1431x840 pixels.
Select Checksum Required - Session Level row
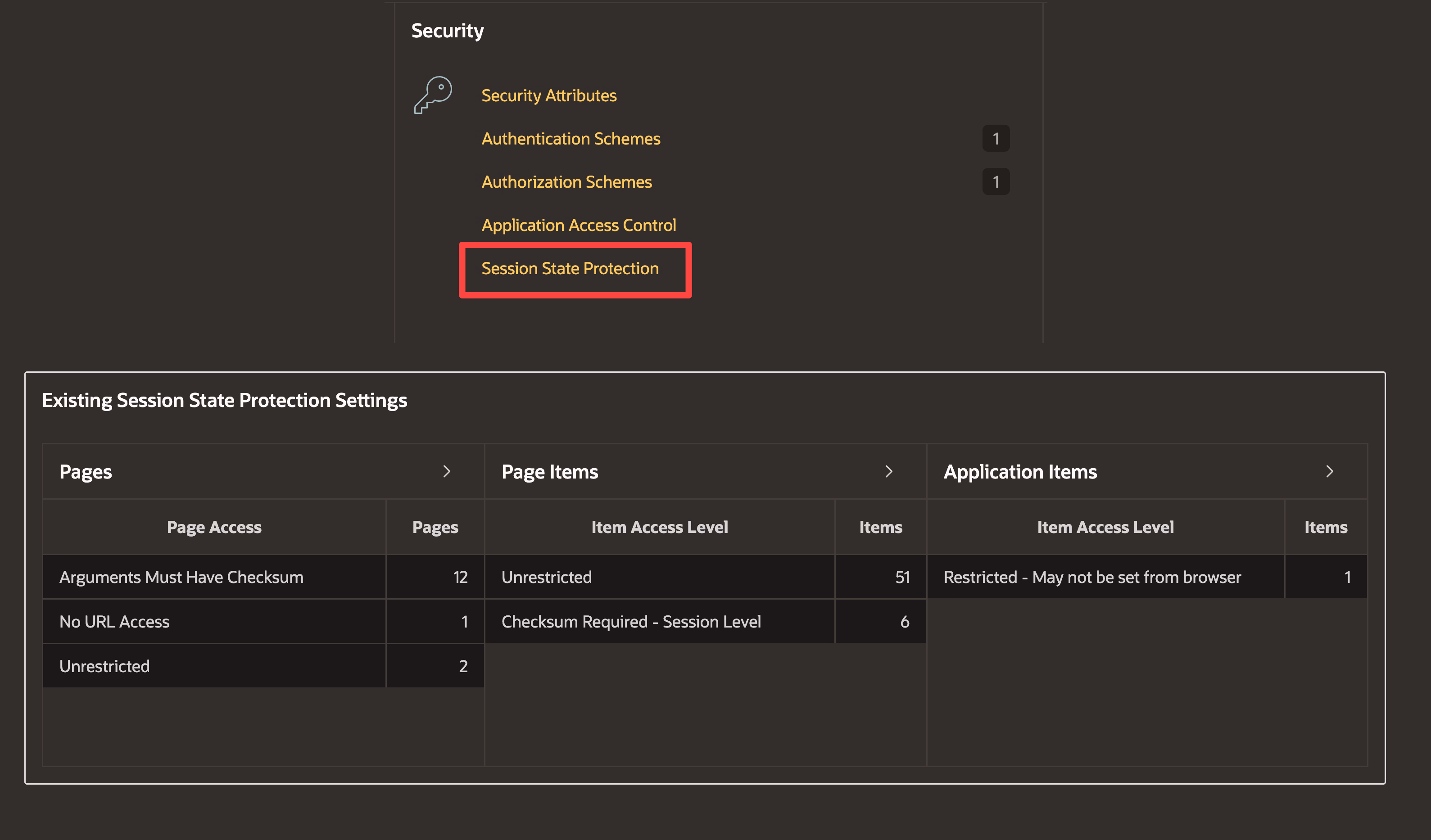tap(630, 622)
